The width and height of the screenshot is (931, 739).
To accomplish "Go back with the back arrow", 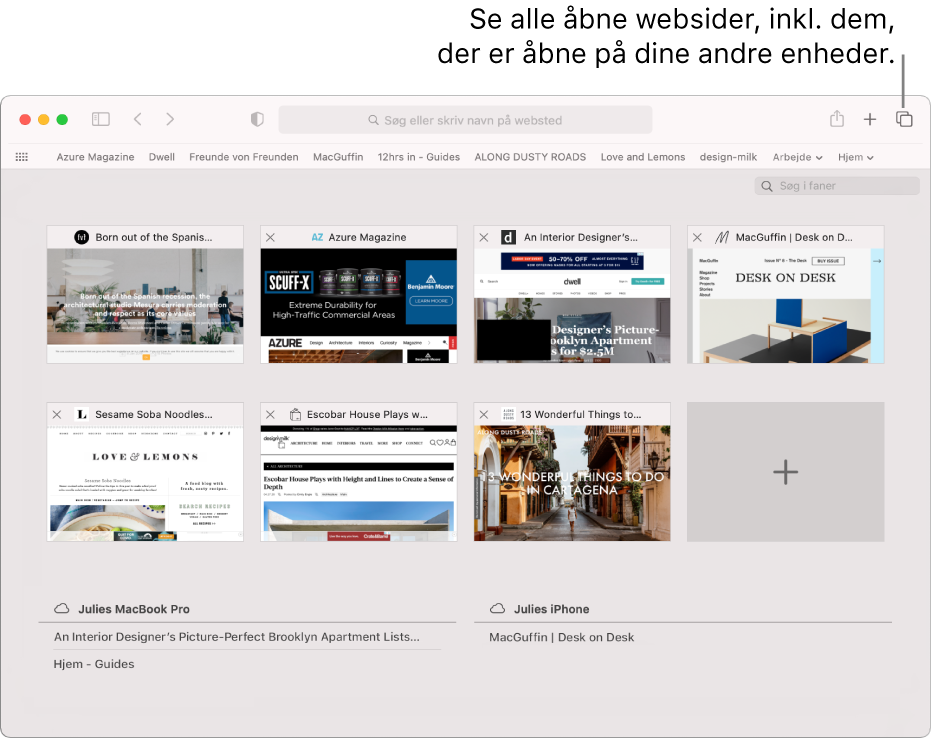I will 138,119.
